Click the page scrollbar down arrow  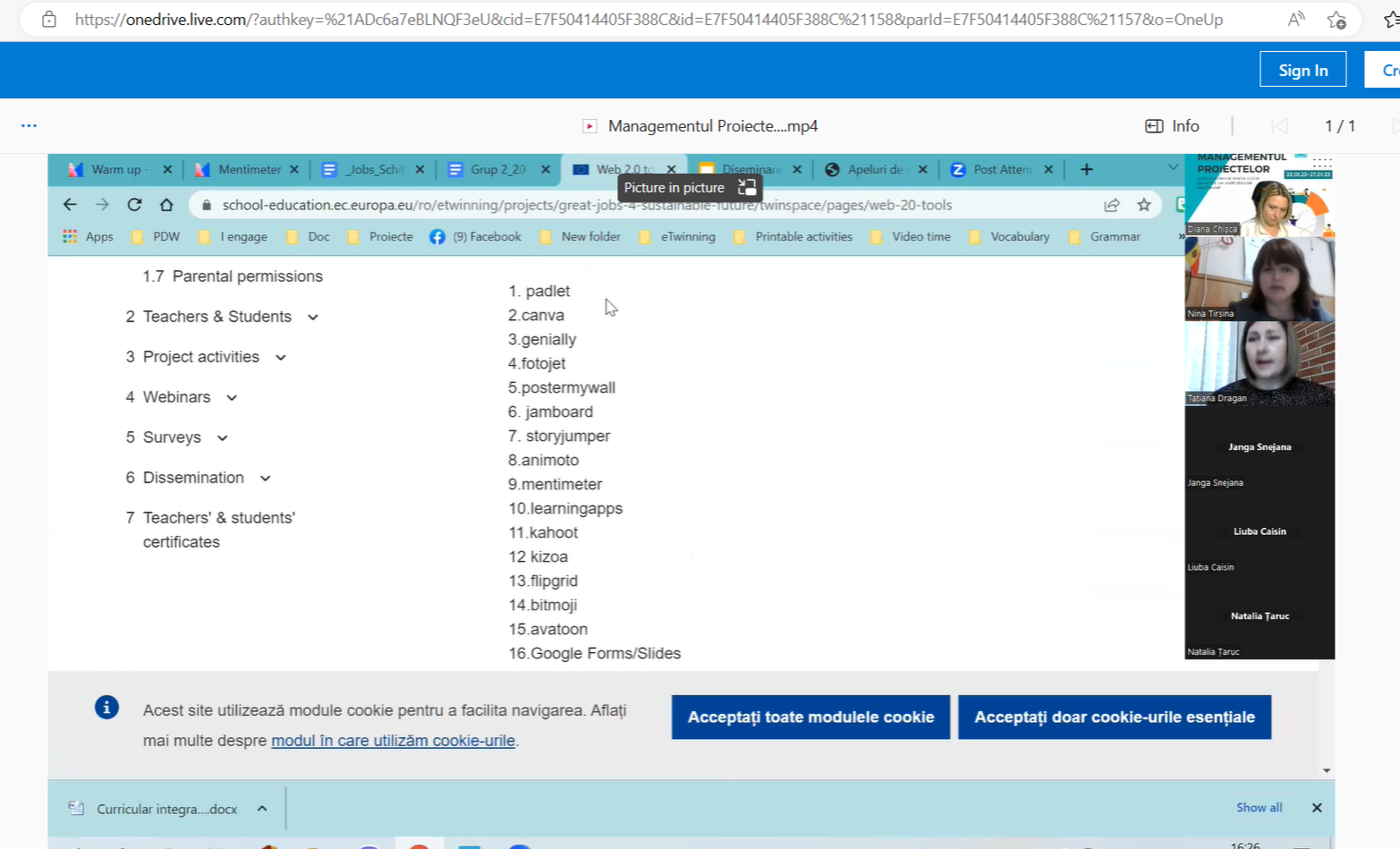(1327, 770)
